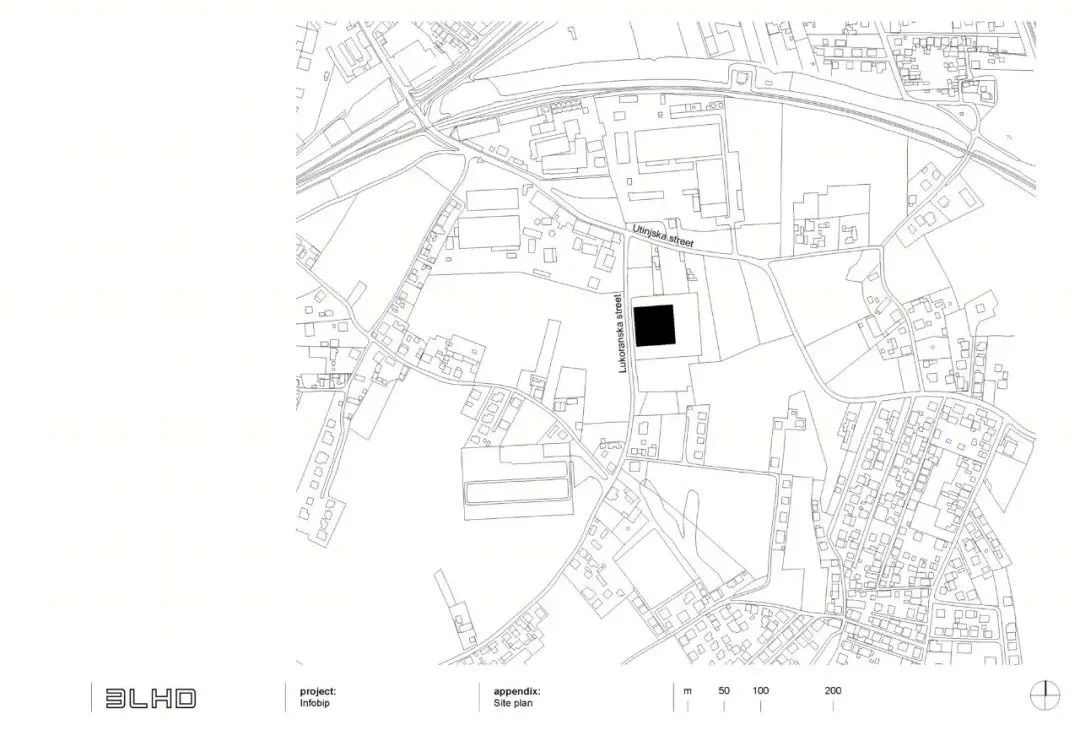Click the 'appendix:' heading text

517,691
